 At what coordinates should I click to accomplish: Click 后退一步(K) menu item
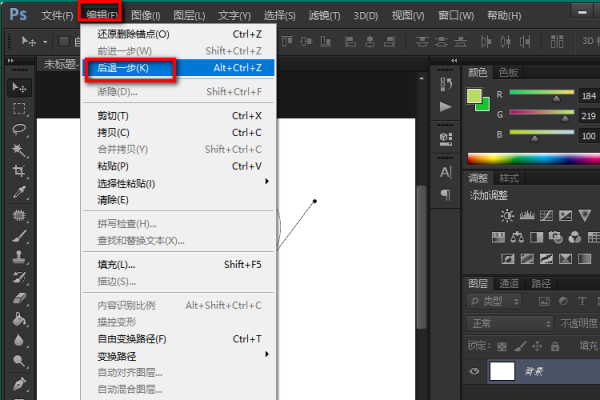pyautogui.click(x=179, y=68)
